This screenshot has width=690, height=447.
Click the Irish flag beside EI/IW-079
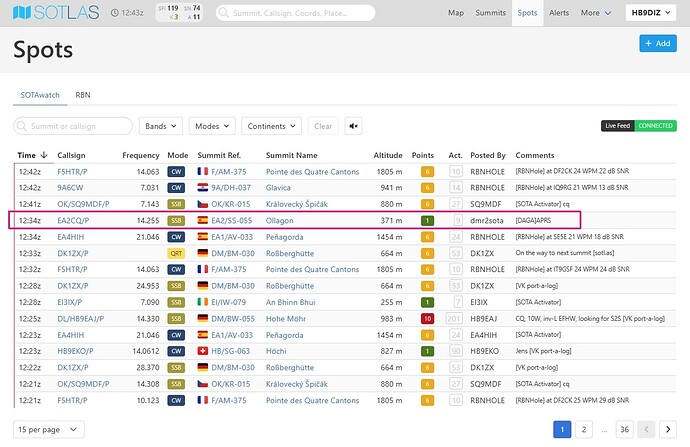(205, 302)
